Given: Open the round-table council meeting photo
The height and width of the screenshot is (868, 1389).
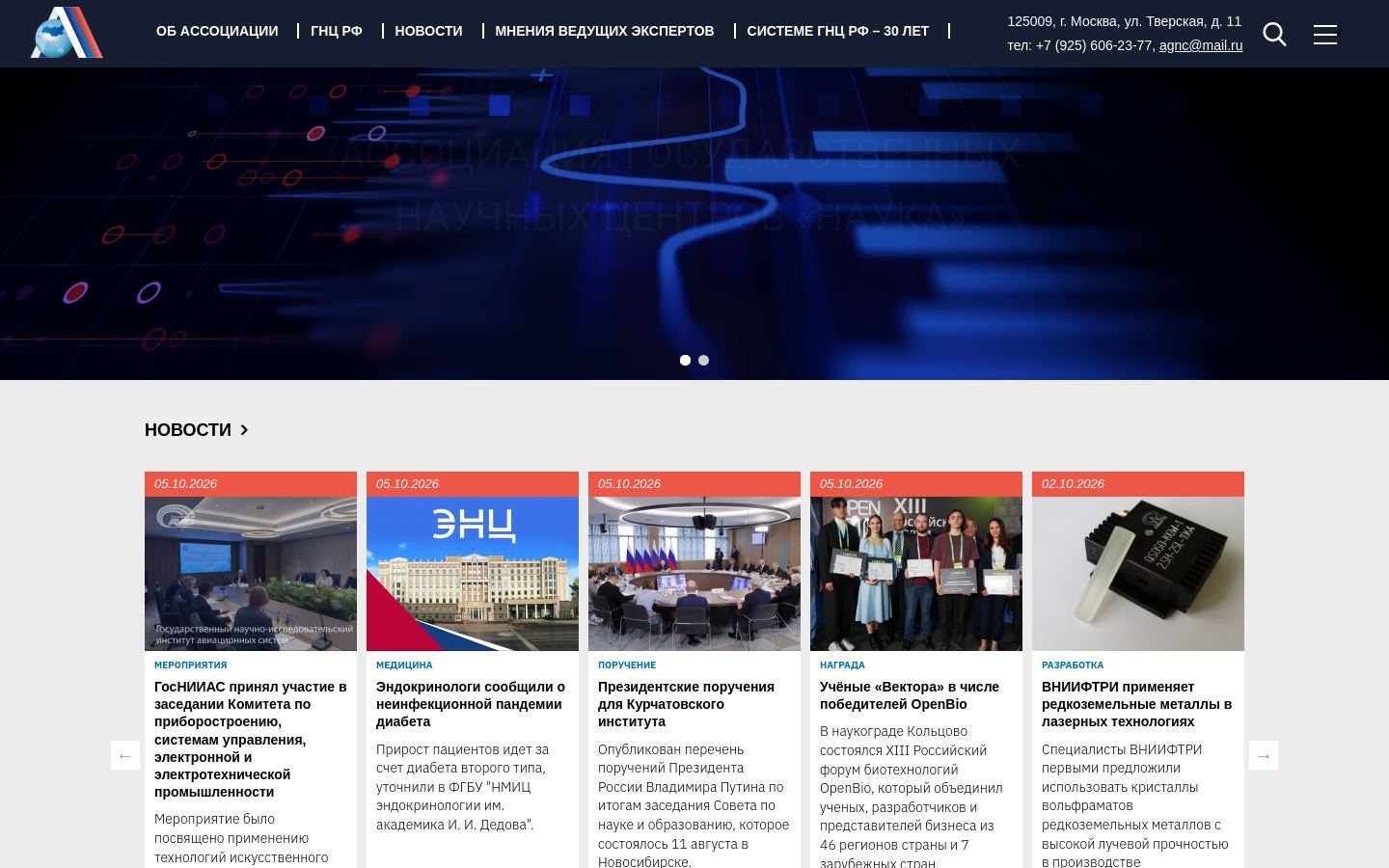Looking at the screenshot, I should coord(694,574).
